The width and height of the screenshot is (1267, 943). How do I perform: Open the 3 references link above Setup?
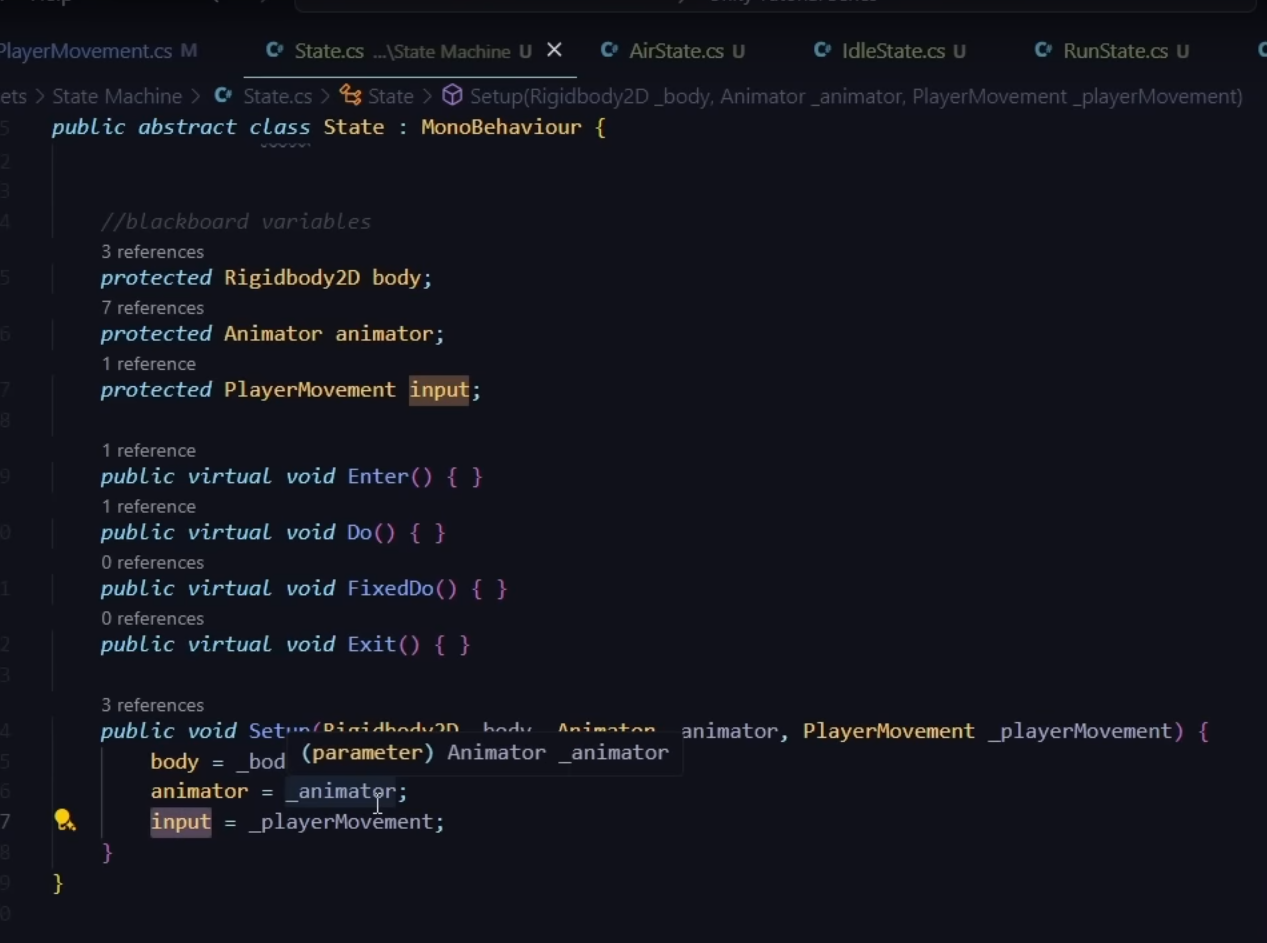(x=152, y=705)
